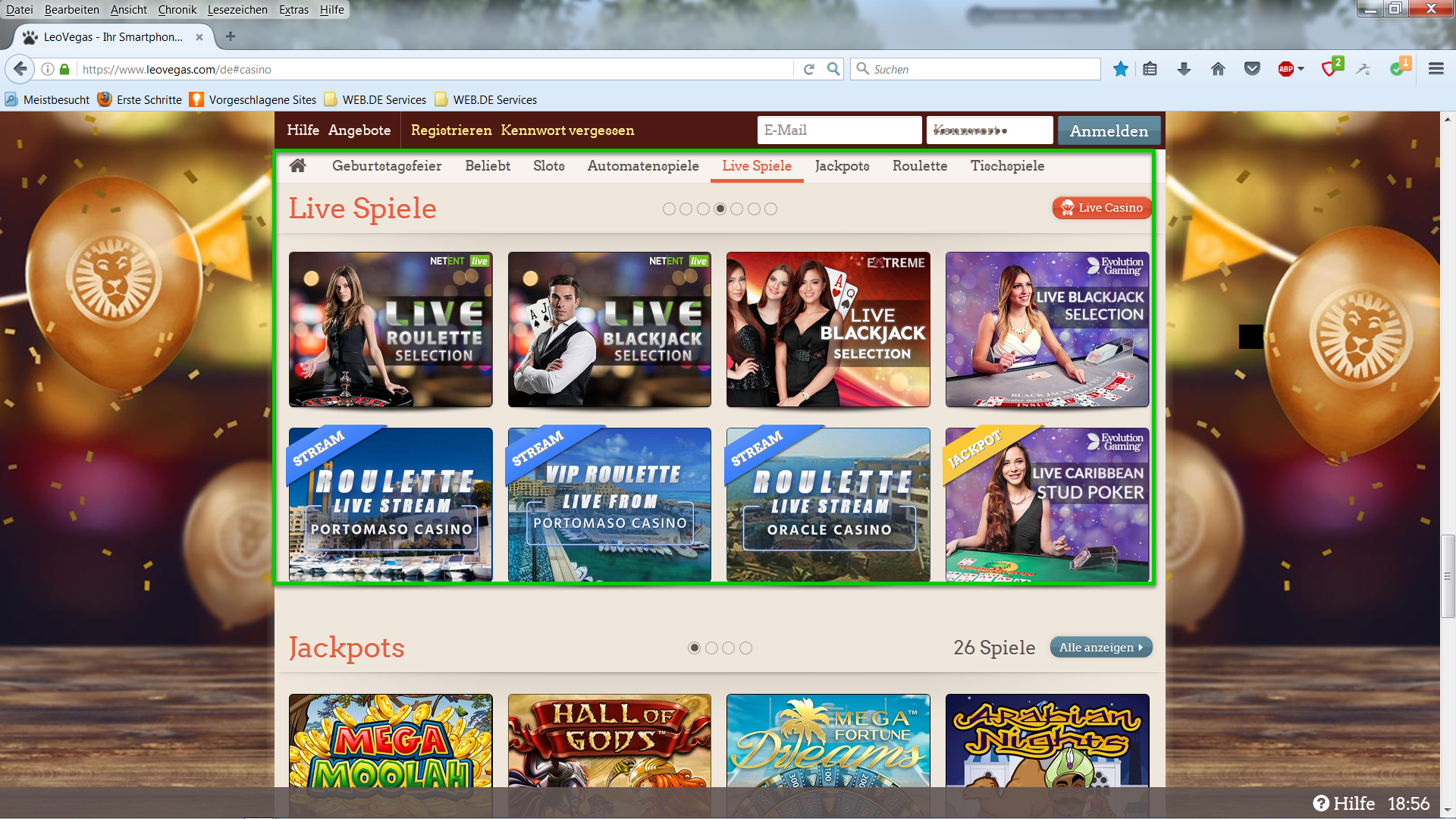Open NetEnt Live Roulette Selection game
This screenshot has height=819, width=1456.
pyautogui.click(x=391, y=330)
